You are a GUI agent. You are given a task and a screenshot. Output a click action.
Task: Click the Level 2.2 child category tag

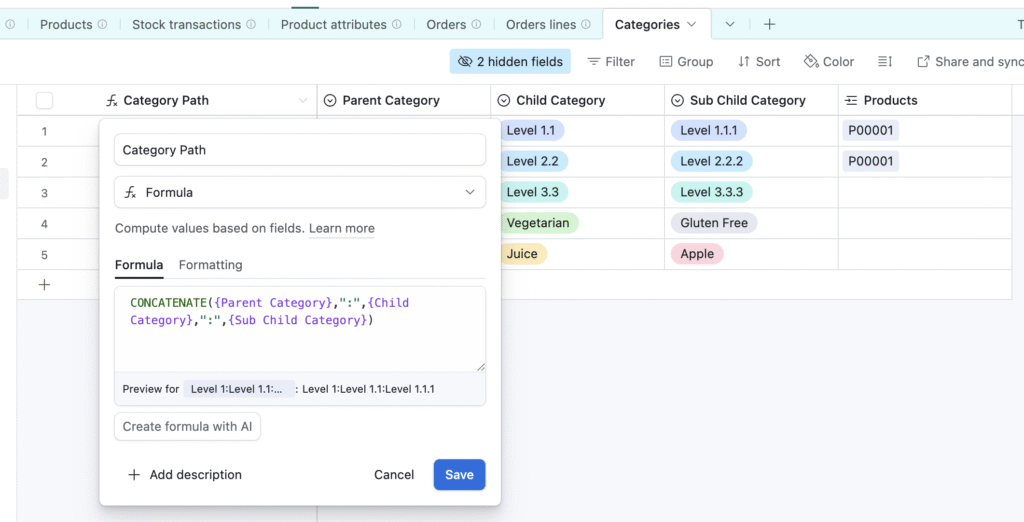(532, 161)
